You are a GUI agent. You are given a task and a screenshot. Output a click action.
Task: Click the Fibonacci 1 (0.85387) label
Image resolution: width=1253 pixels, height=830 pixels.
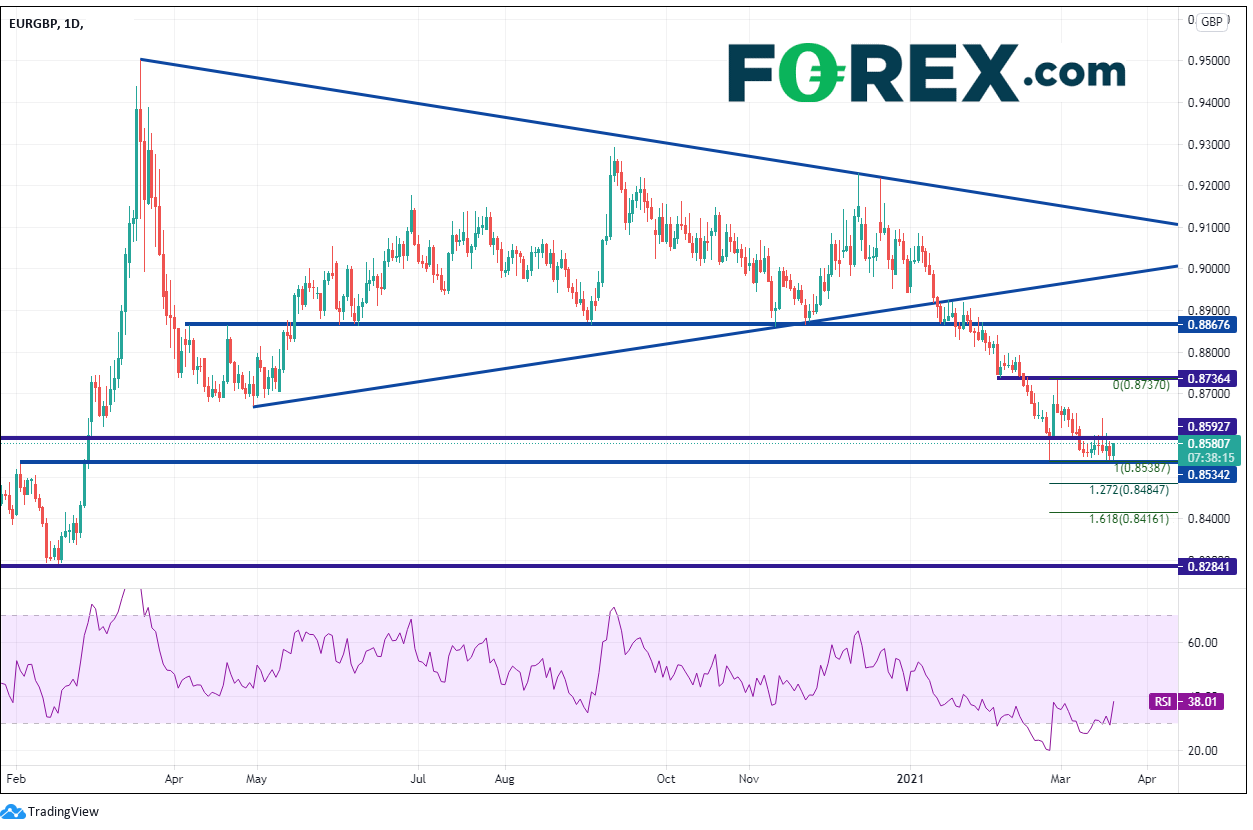pos(1140,468)
